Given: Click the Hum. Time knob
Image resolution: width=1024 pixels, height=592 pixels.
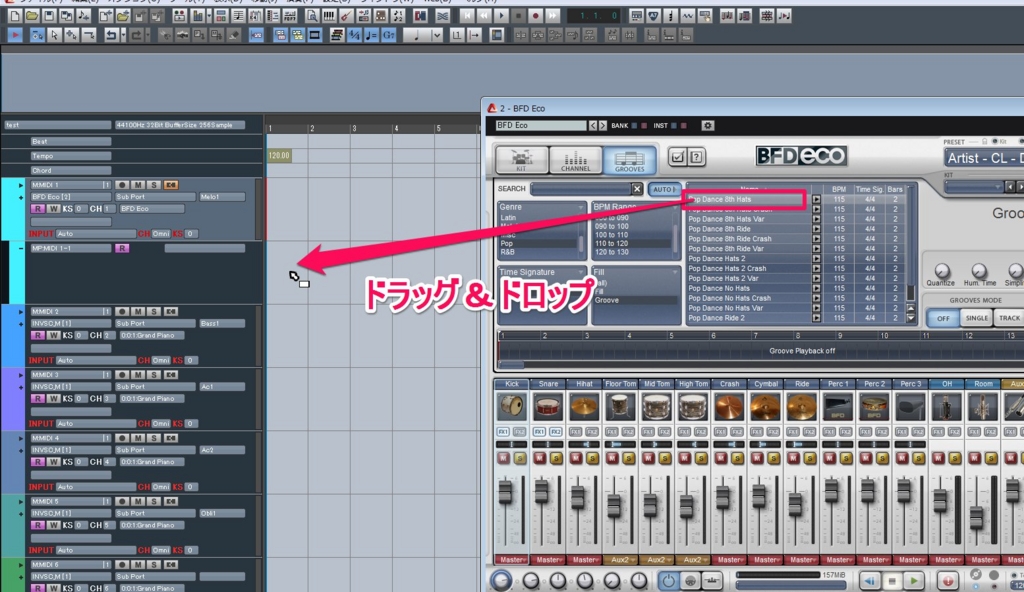Looking at the screenshot, I should click(x=978, y=271).
